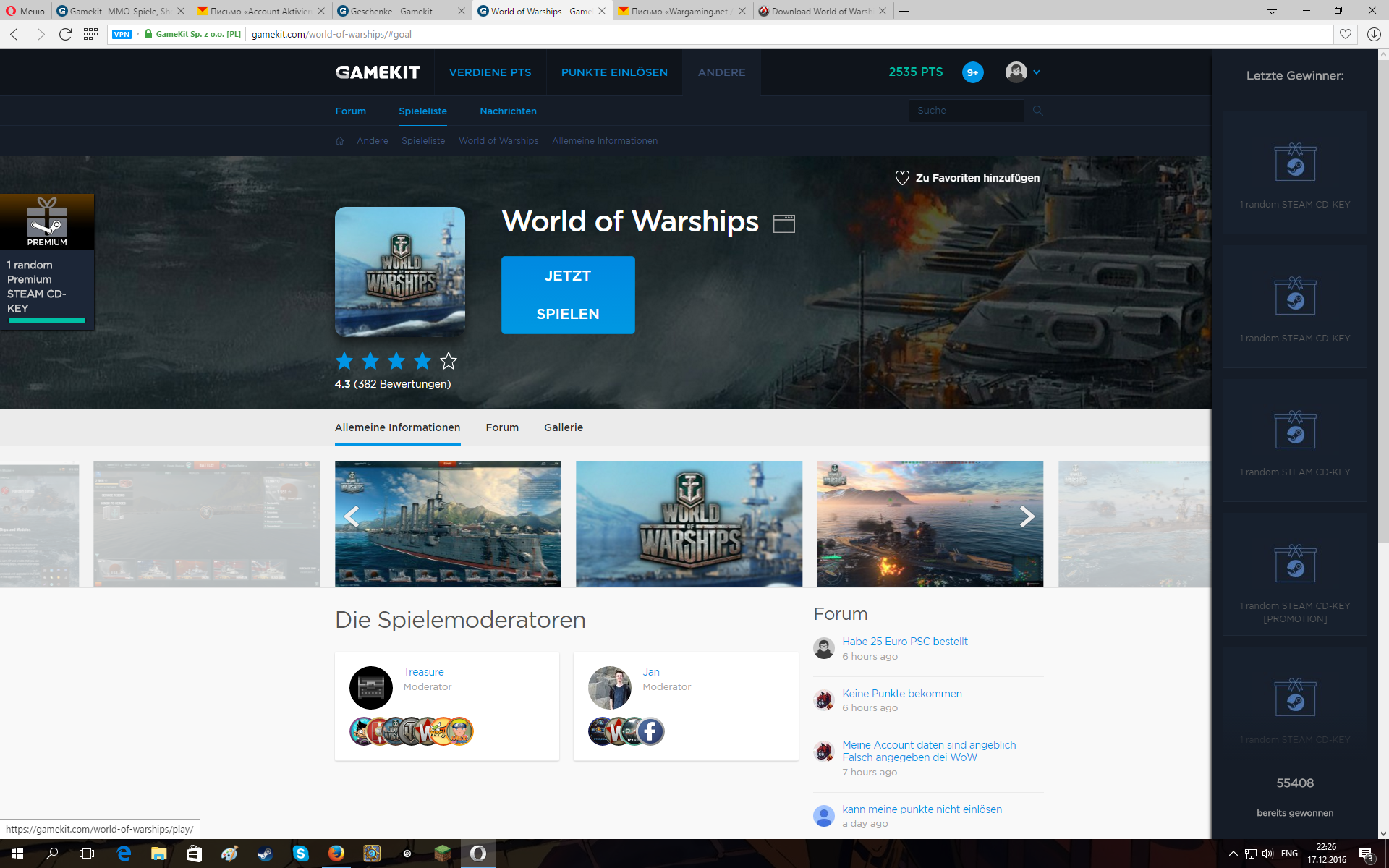Open the Windows Action Center notifications
The width and height of the screenshot is (1389, 868).
point(1367,854)
